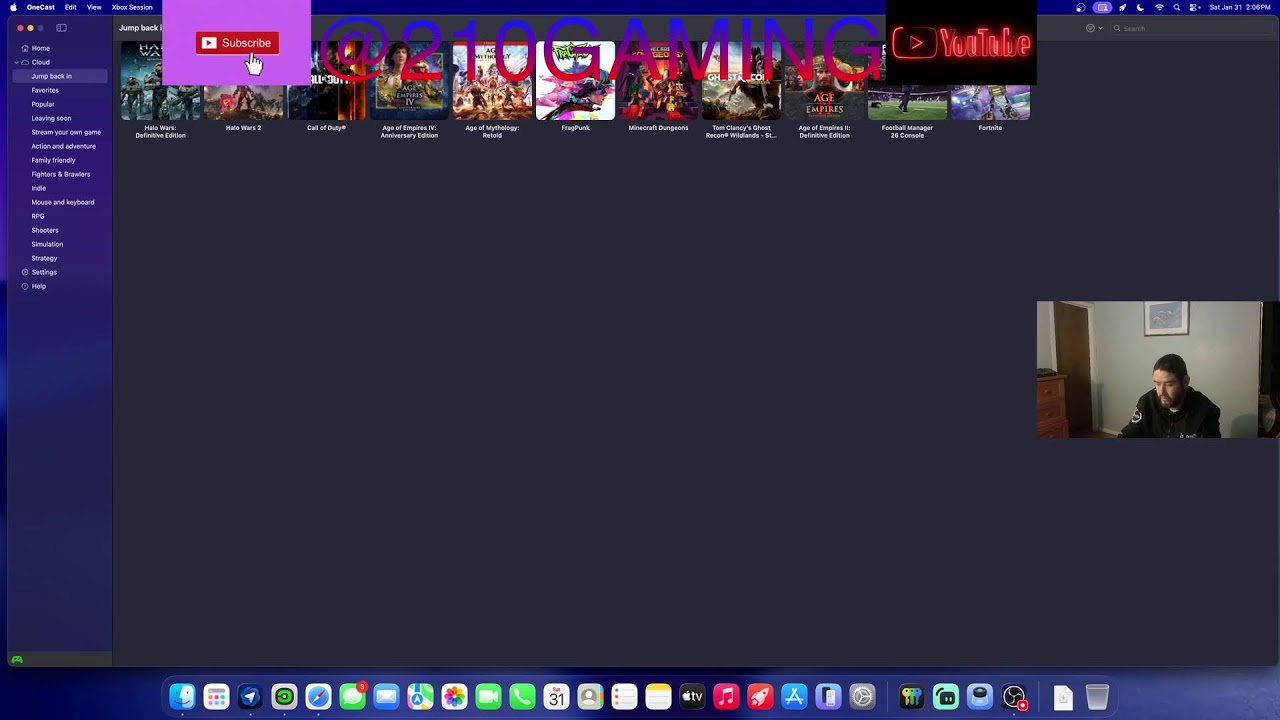This screenshot has height=720, width=1280.
Task: Open the FragPunk game tile
Action: (575, 88)
